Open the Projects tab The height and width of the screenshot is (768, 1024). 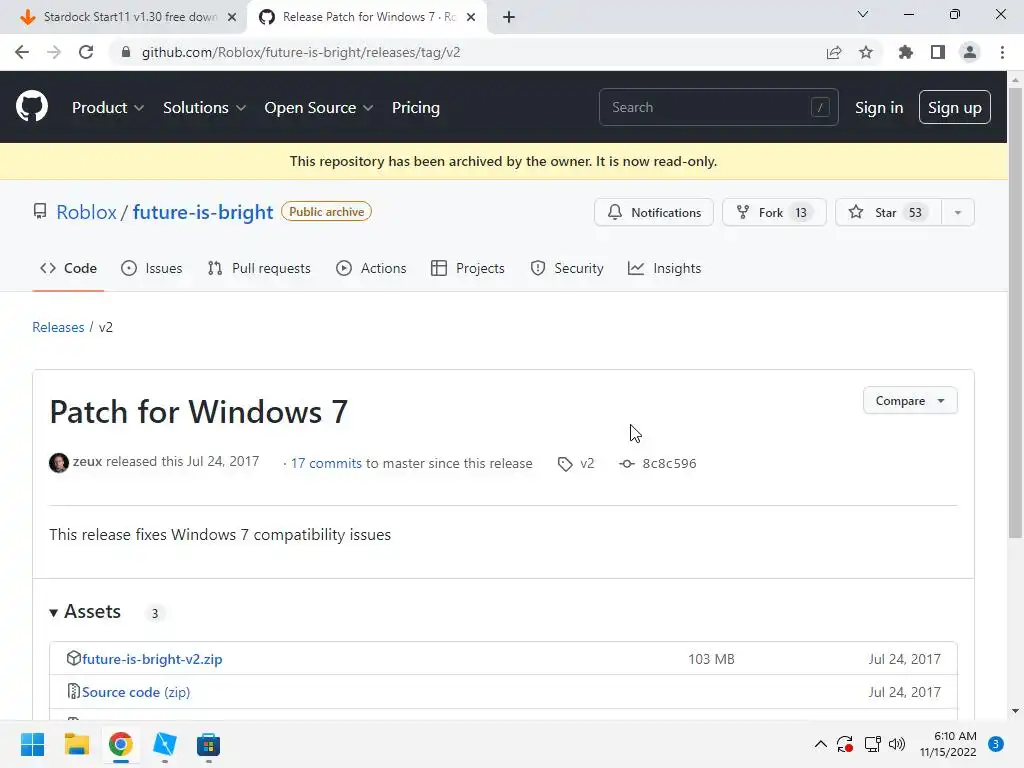point(468,268)
